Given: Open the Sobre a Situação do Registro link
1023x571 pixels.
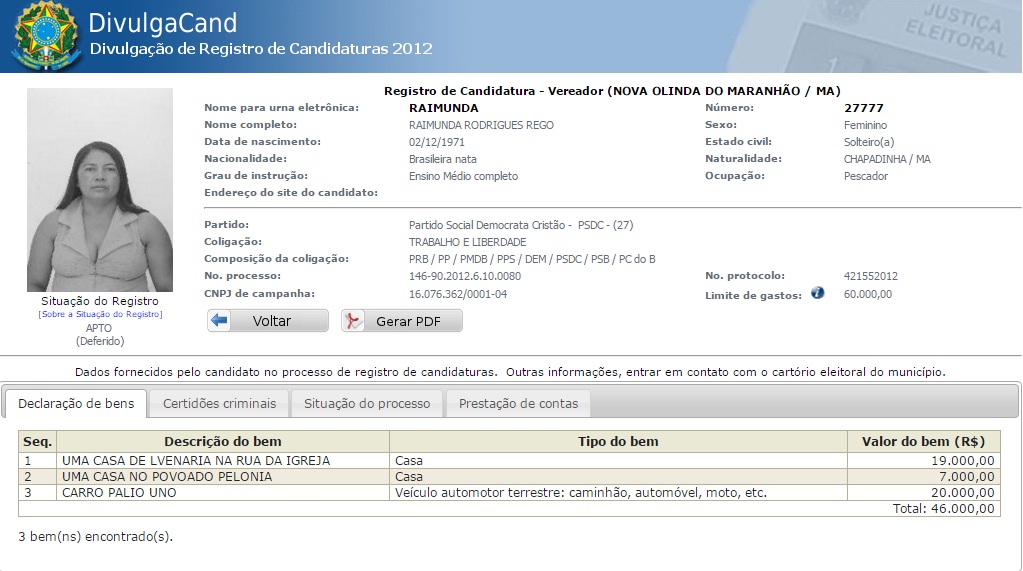Looking at the screenshot, I should click(x=100, y=314).
